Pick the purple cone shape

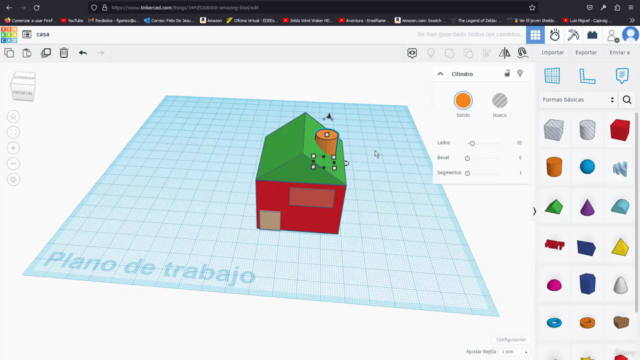coord(587,207)
